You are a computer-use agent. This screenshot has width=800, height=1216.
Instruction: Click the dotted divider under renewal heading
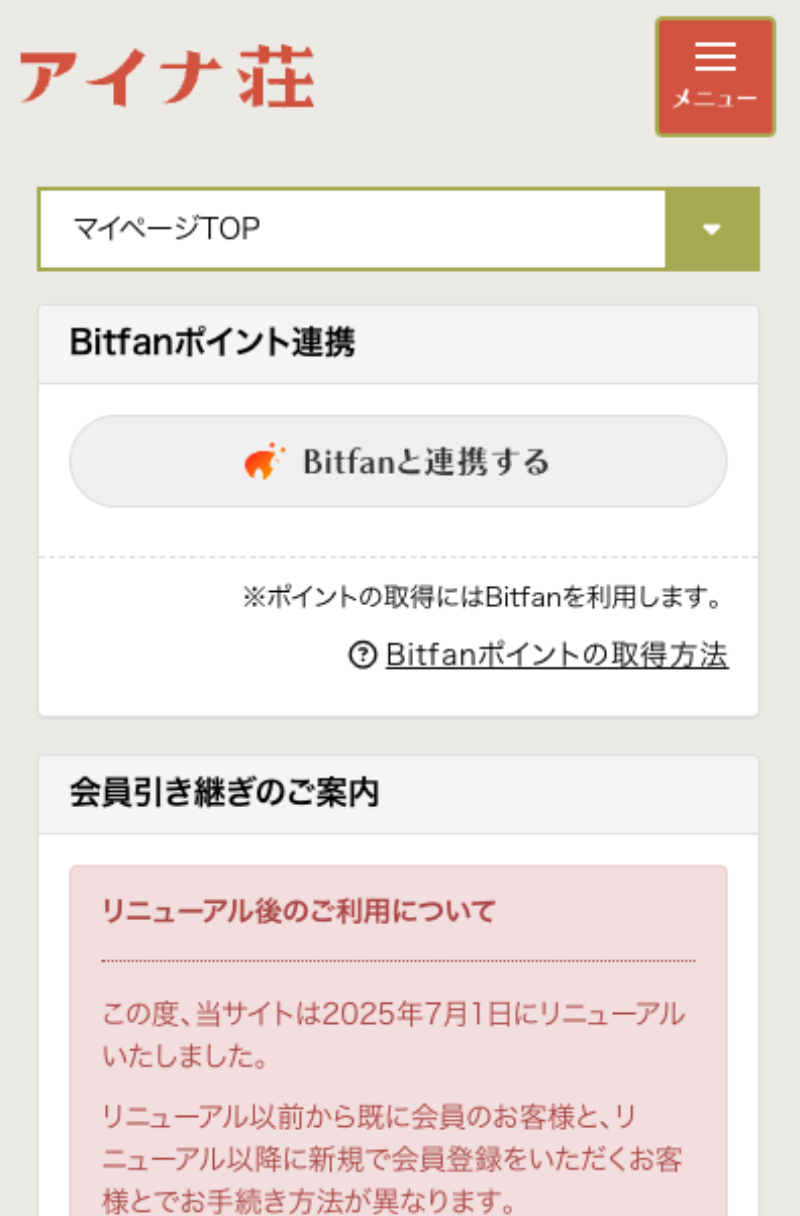398,961
